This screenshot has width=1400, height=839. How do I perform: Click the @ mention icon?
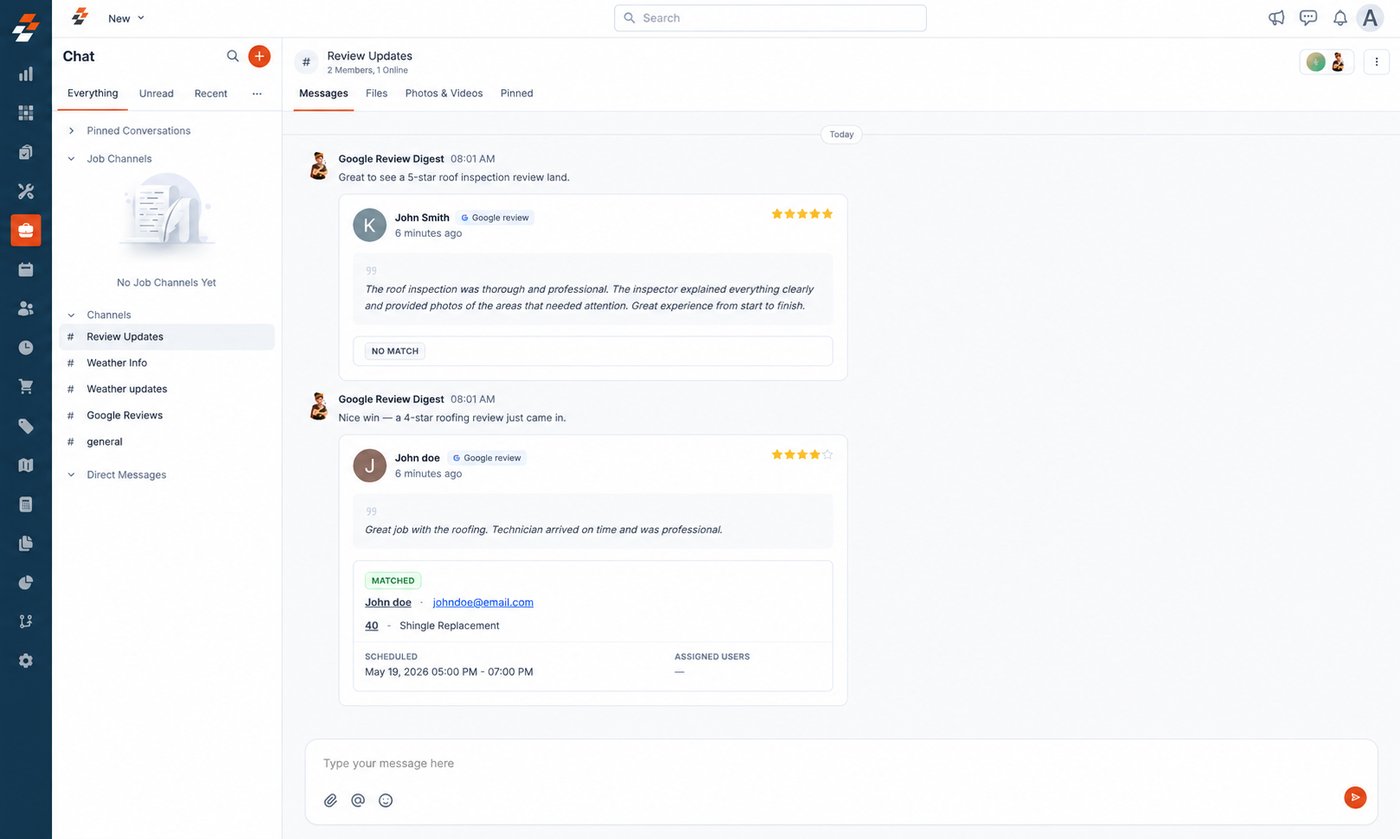tap(358, 800)
